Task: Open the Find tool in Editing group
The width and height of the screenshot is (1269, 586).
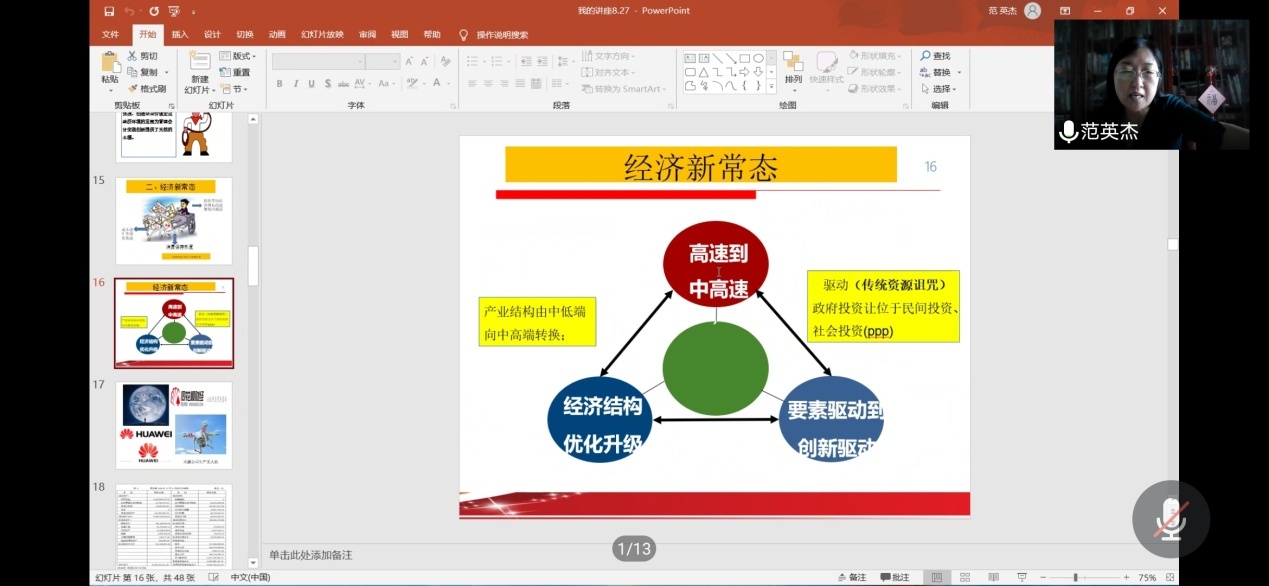Action: point(935,54)
